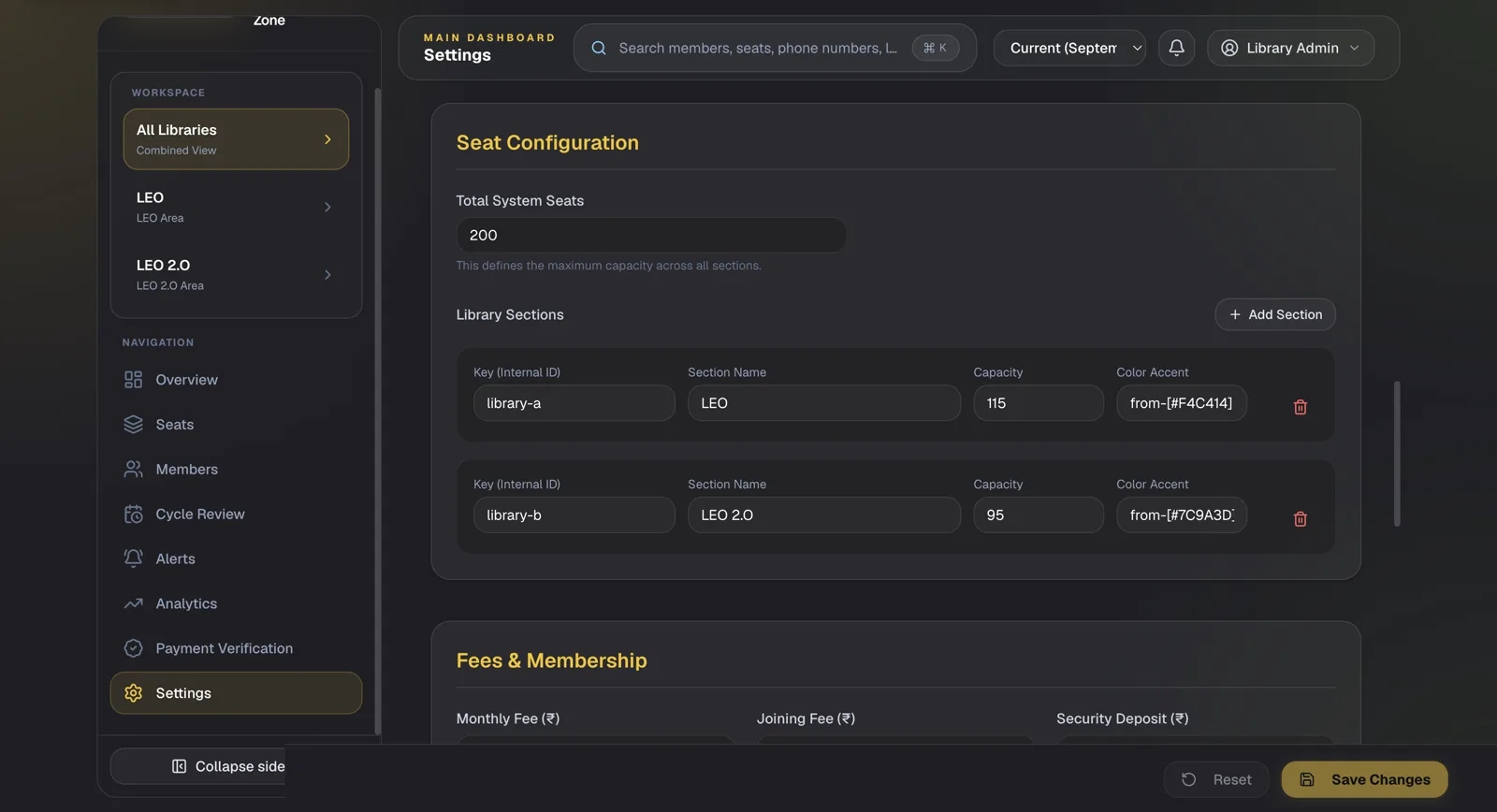1497x812 pixels.
Task: Open the Members navigation item
Action: pos(236,470)
